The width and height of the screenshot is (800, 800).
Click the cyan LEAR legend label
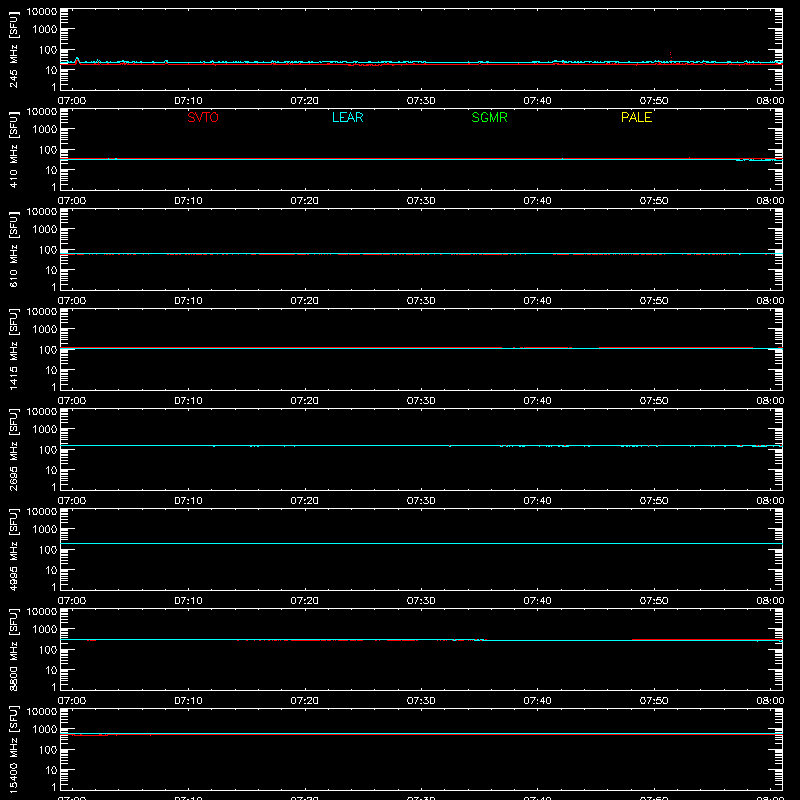[x=347, y=117]
